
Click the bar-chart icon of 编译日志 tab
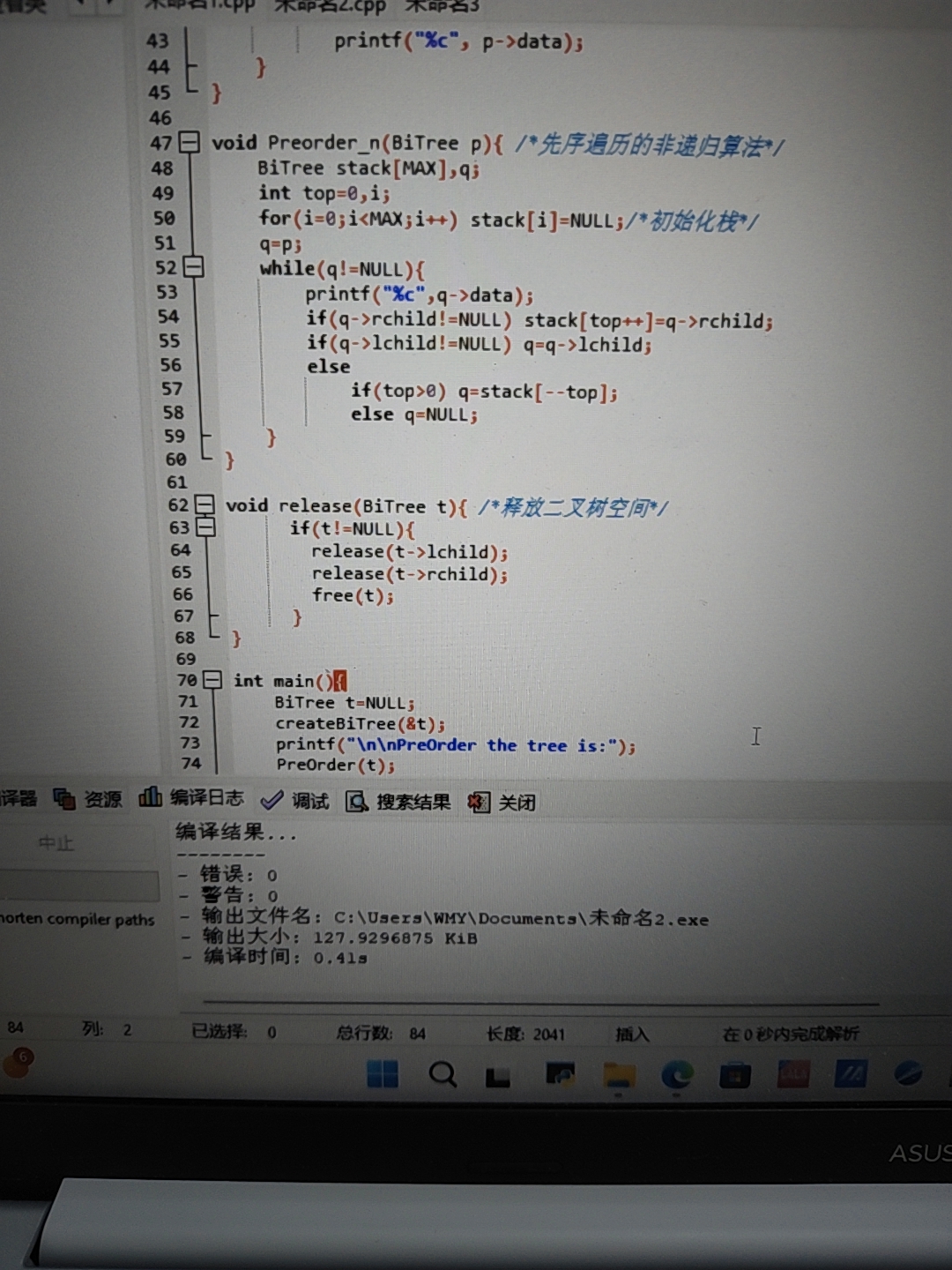click(x=150, y=797)
